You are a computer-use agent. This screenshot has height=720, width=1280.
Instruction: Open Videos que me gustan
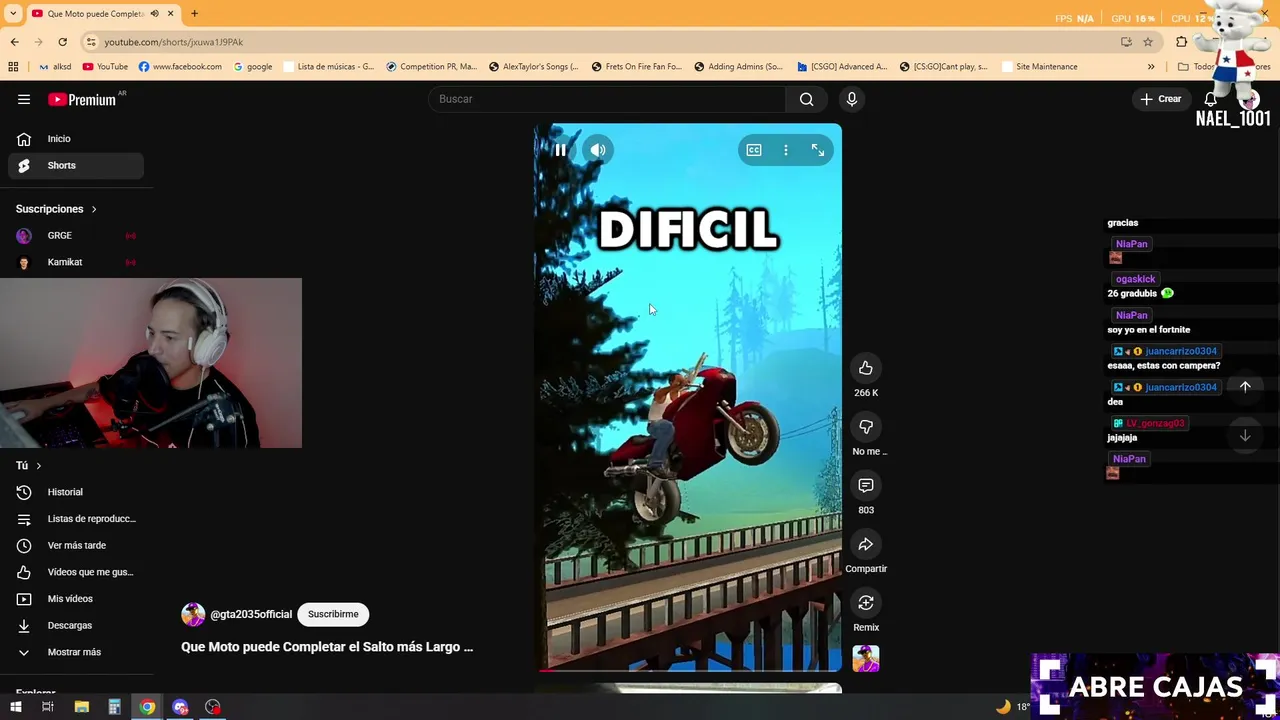[x=76, y=572]
